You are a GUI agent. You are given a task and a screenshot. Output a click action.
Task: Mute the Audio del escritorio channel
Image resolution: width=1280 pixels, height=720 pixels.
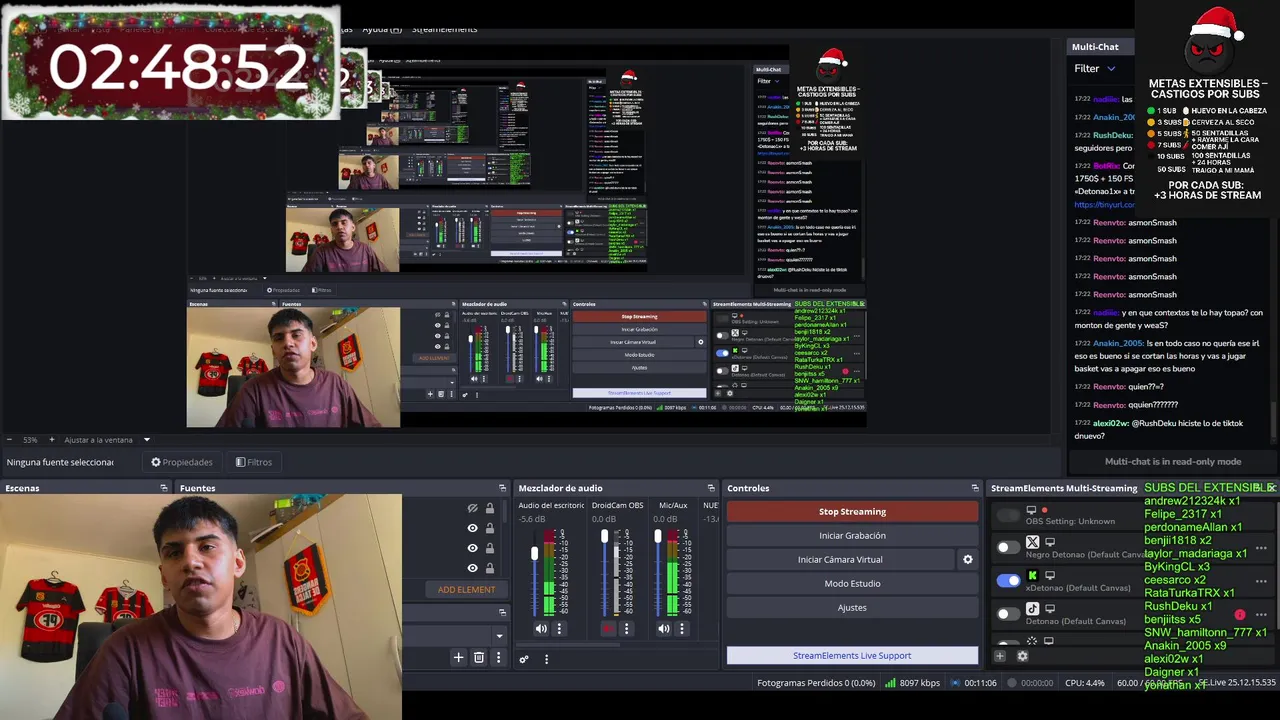(541, 629)
